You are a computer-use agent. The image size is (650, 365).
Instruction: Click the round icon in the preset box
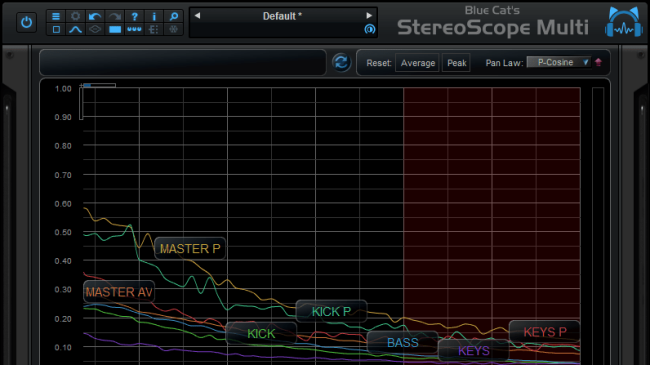(369, 29)
